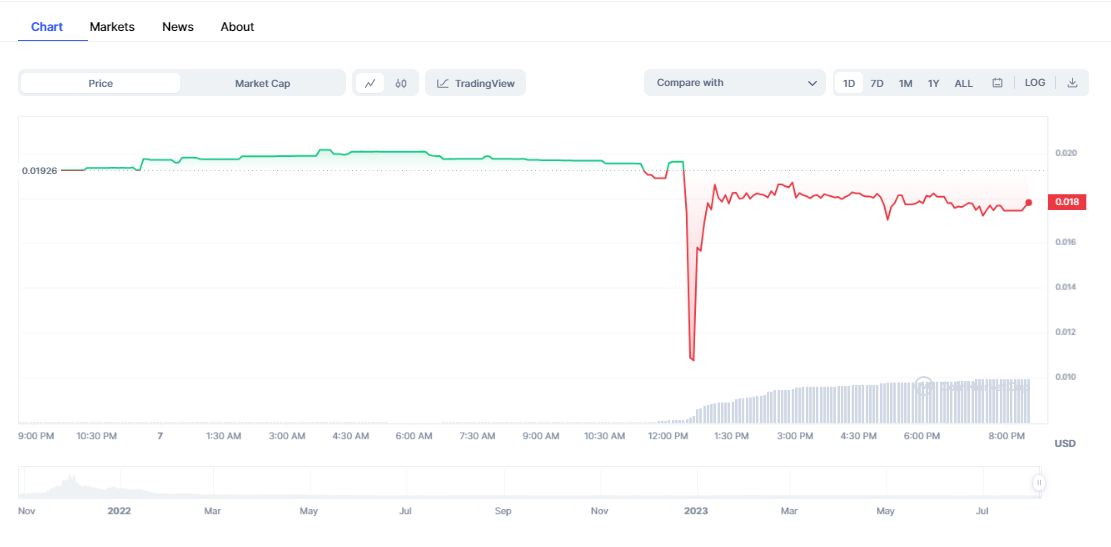Image resolution: width=1111 pixels, height=547 pixels.
Task: Click the watermark logo on the chart
Action: point(924,386)
